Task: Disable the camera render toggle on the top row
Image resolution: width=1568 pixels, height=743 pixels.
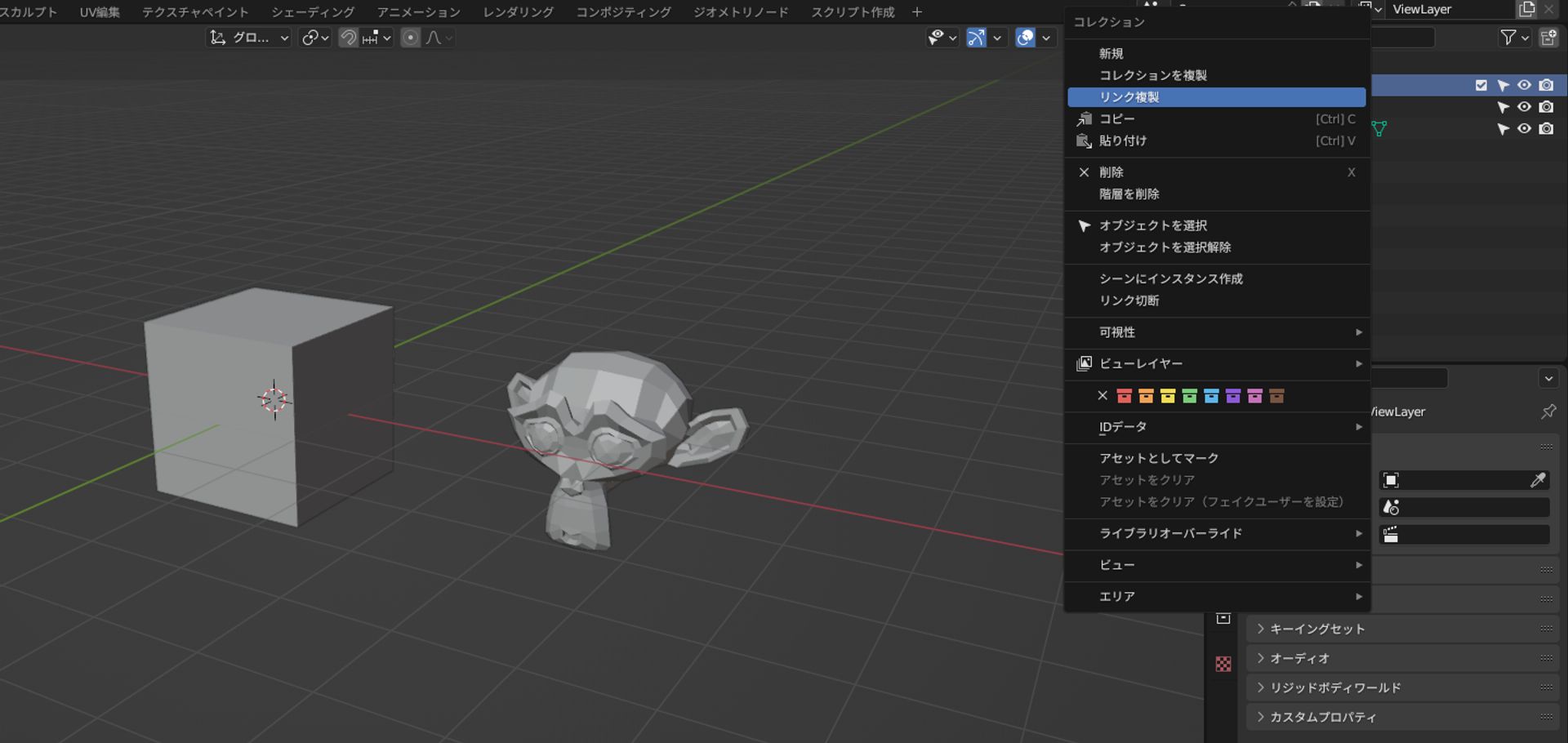Action: (x=1545, y=85)
